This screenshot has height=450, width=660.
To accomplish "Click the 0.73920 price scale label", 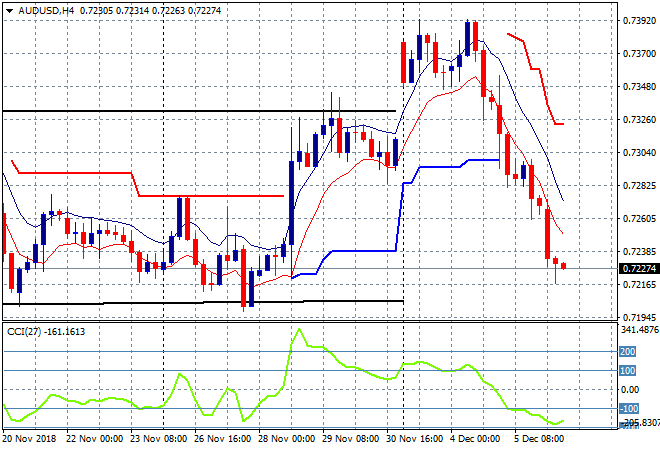I will point(639,21).
